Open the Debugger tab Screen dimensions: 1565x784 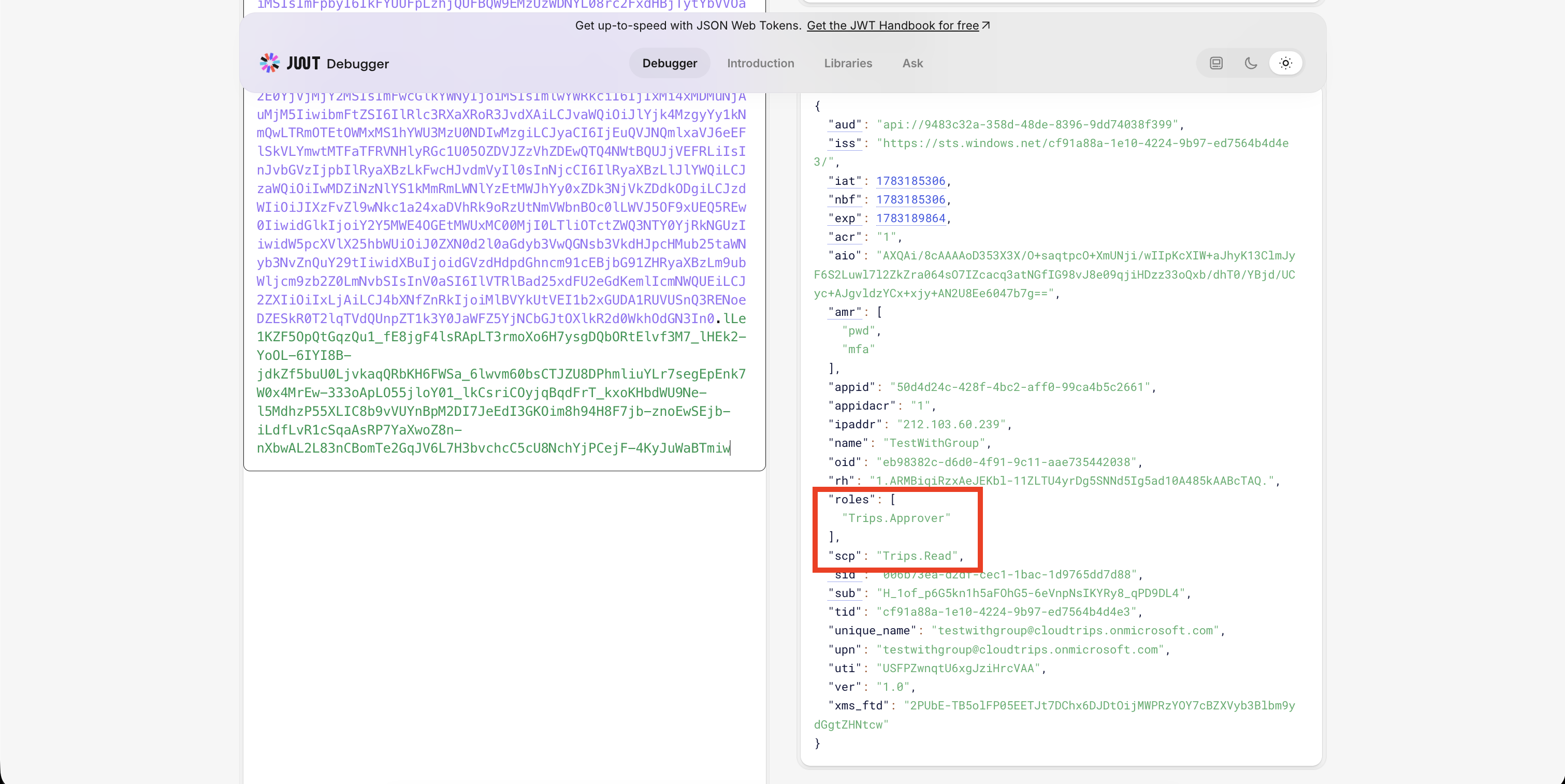670,63
